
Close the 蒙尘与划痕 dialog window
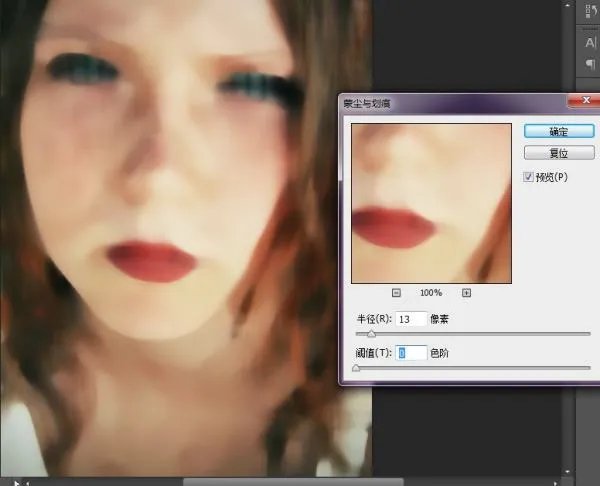point(579,101)
